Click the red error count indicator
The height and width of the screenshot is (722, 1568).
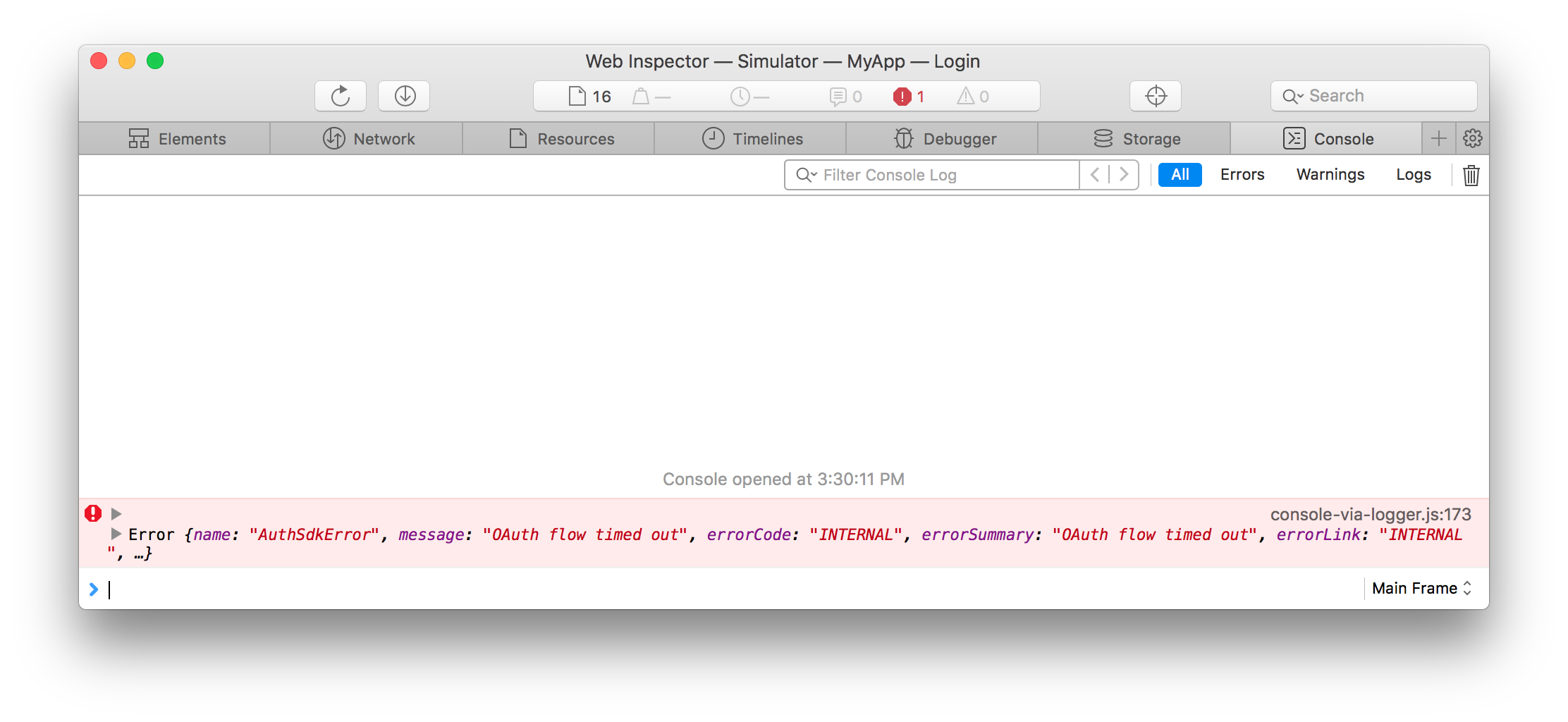(908, 97)
